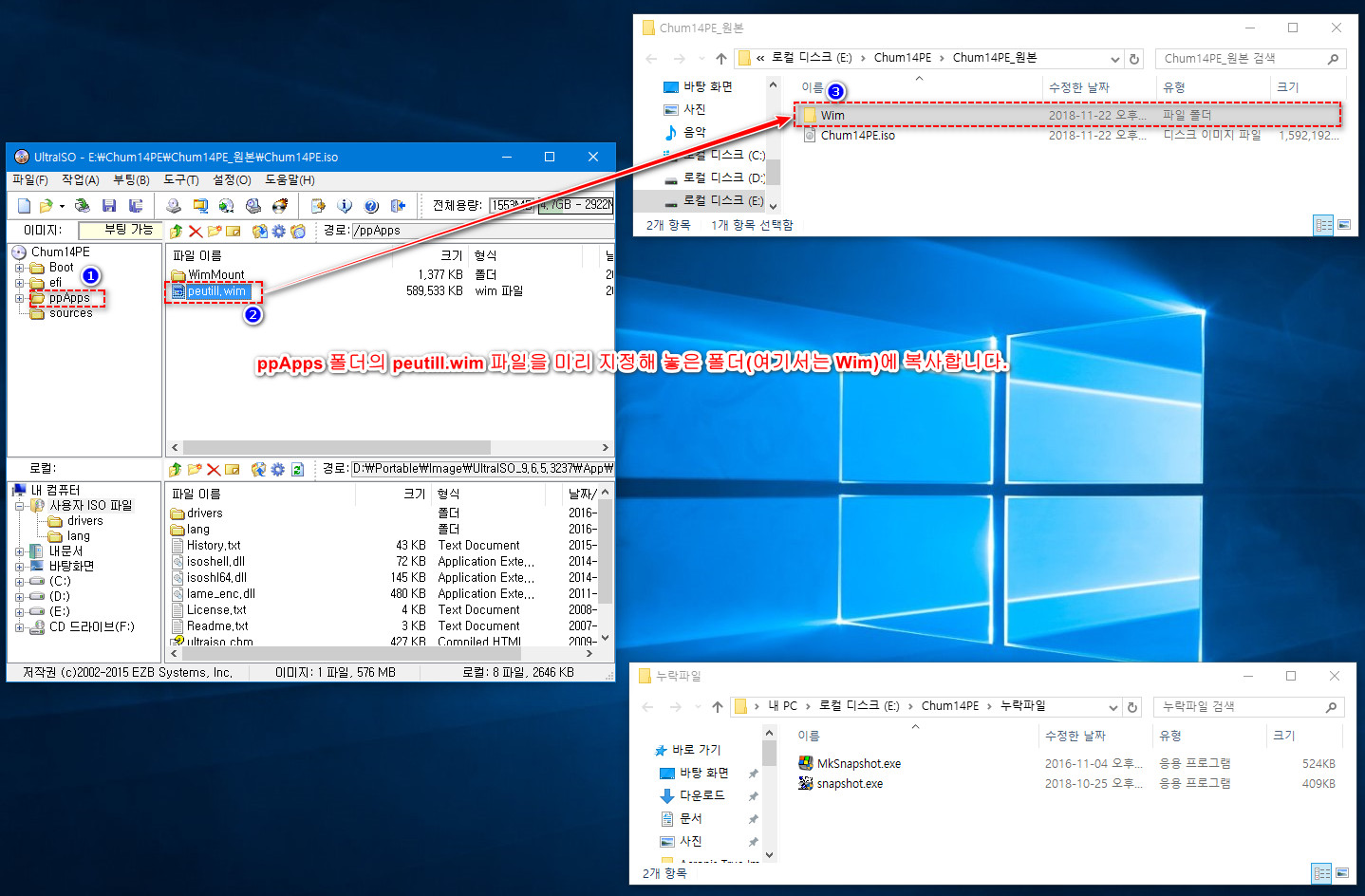Click the Burn CD/DVD image flame icon

pyautogui.click(x=280, y=205)
